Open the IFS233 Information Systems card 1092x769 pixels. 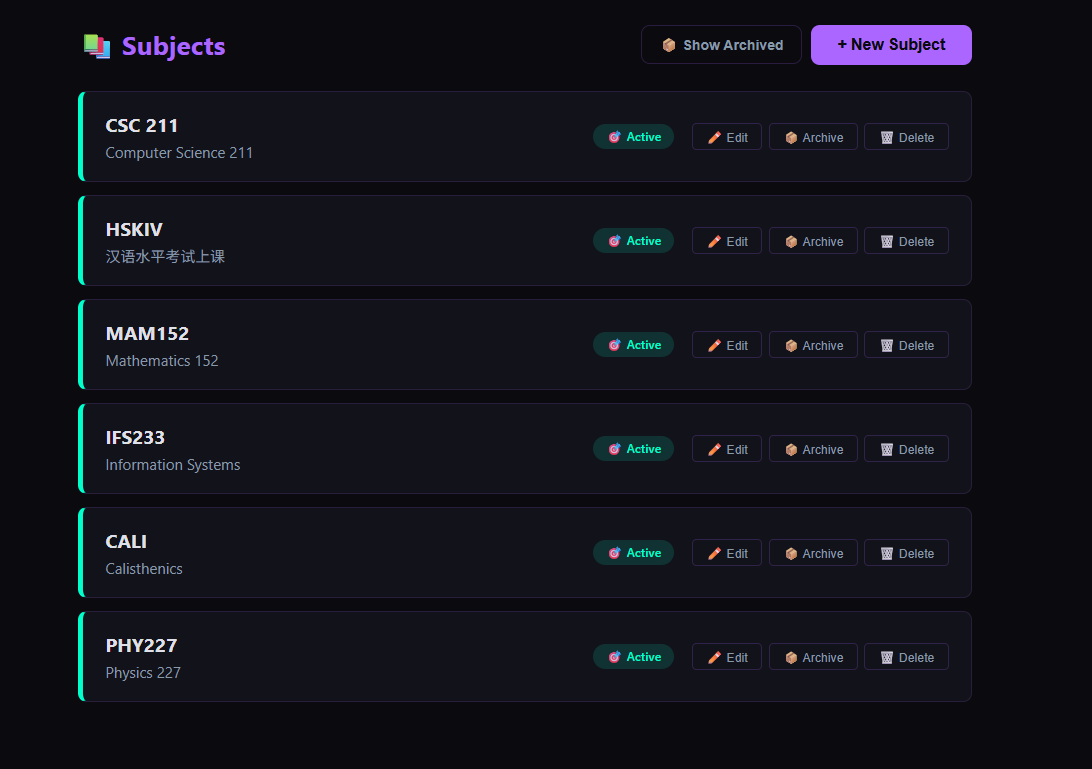click(524, 449)
